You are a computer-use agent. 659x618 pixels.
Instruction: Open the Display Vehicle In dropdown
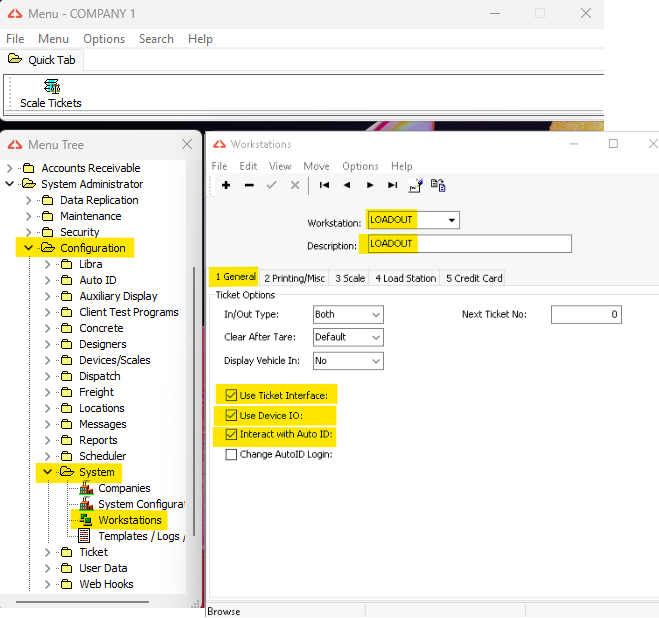pos(376,361)
